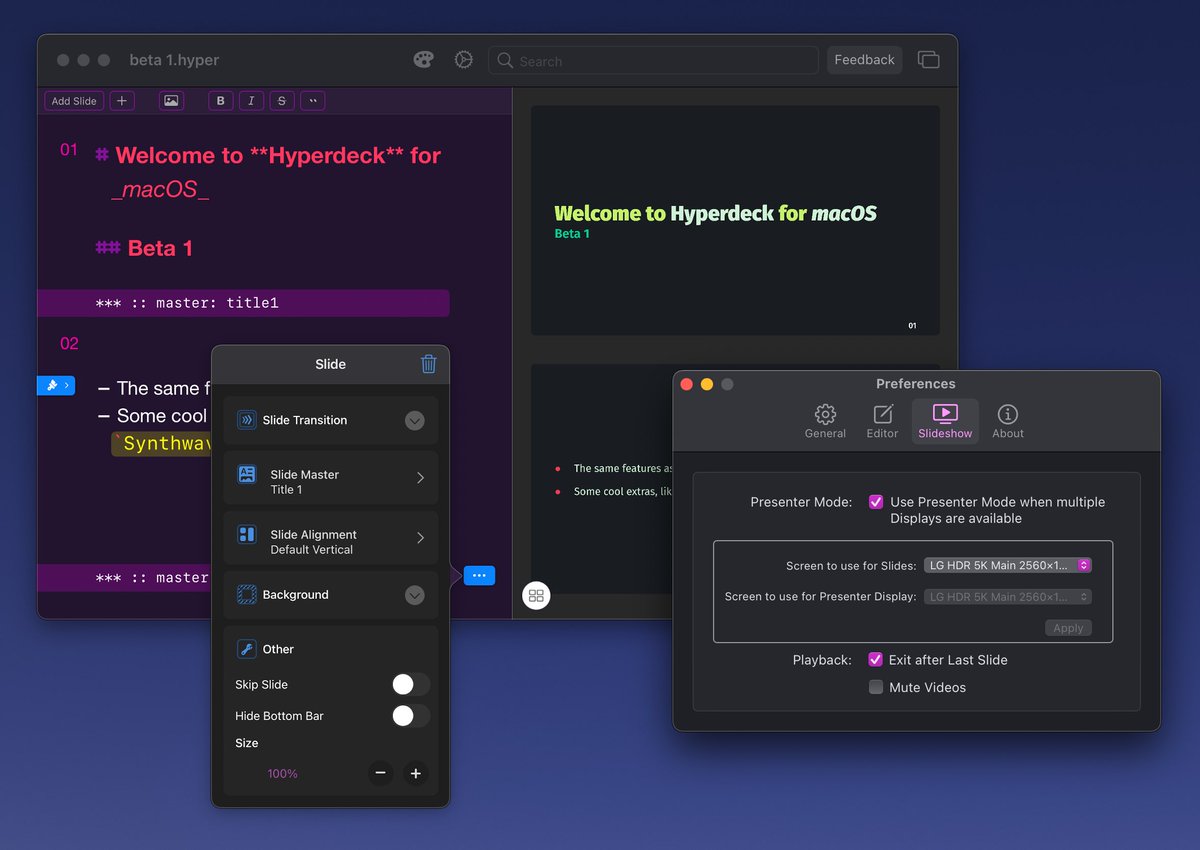The width and height of the screenshot is (1200, 850).
Task: Apply italic with the I button
Action: [x=251, y=101]
